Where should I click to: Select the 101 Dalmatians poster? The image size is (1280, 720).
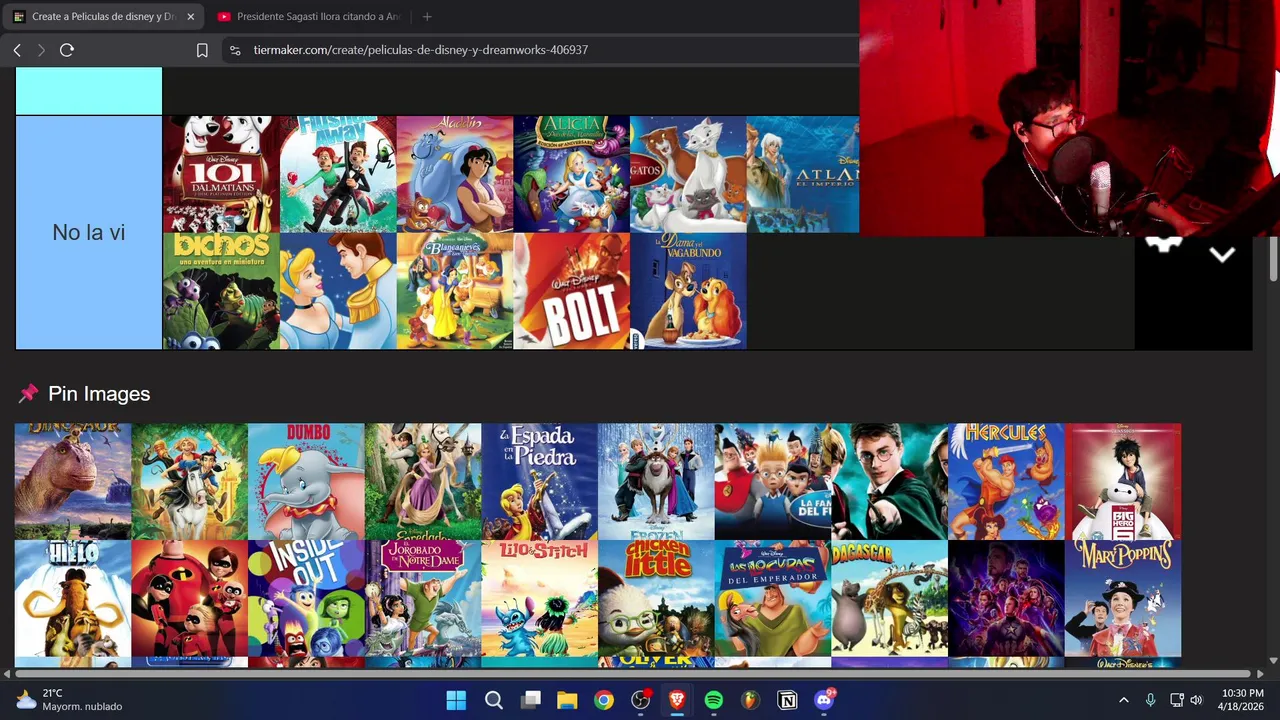221,174
